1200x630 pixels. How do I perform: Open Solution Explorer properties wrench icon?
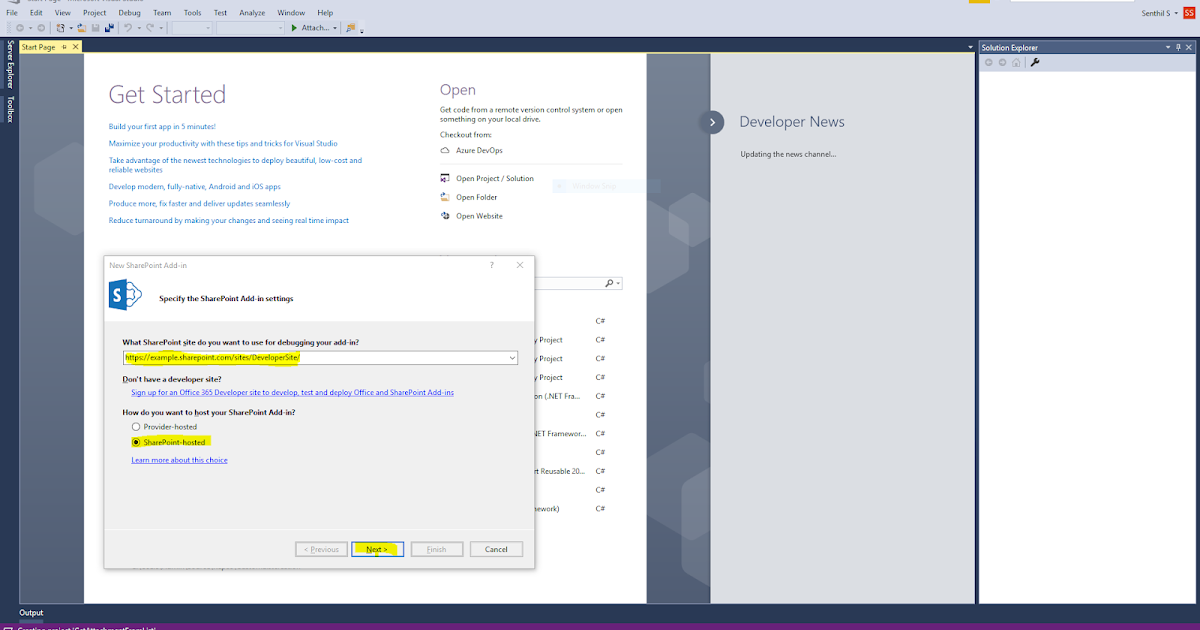pyautogui.click(x=1035, y=62)
